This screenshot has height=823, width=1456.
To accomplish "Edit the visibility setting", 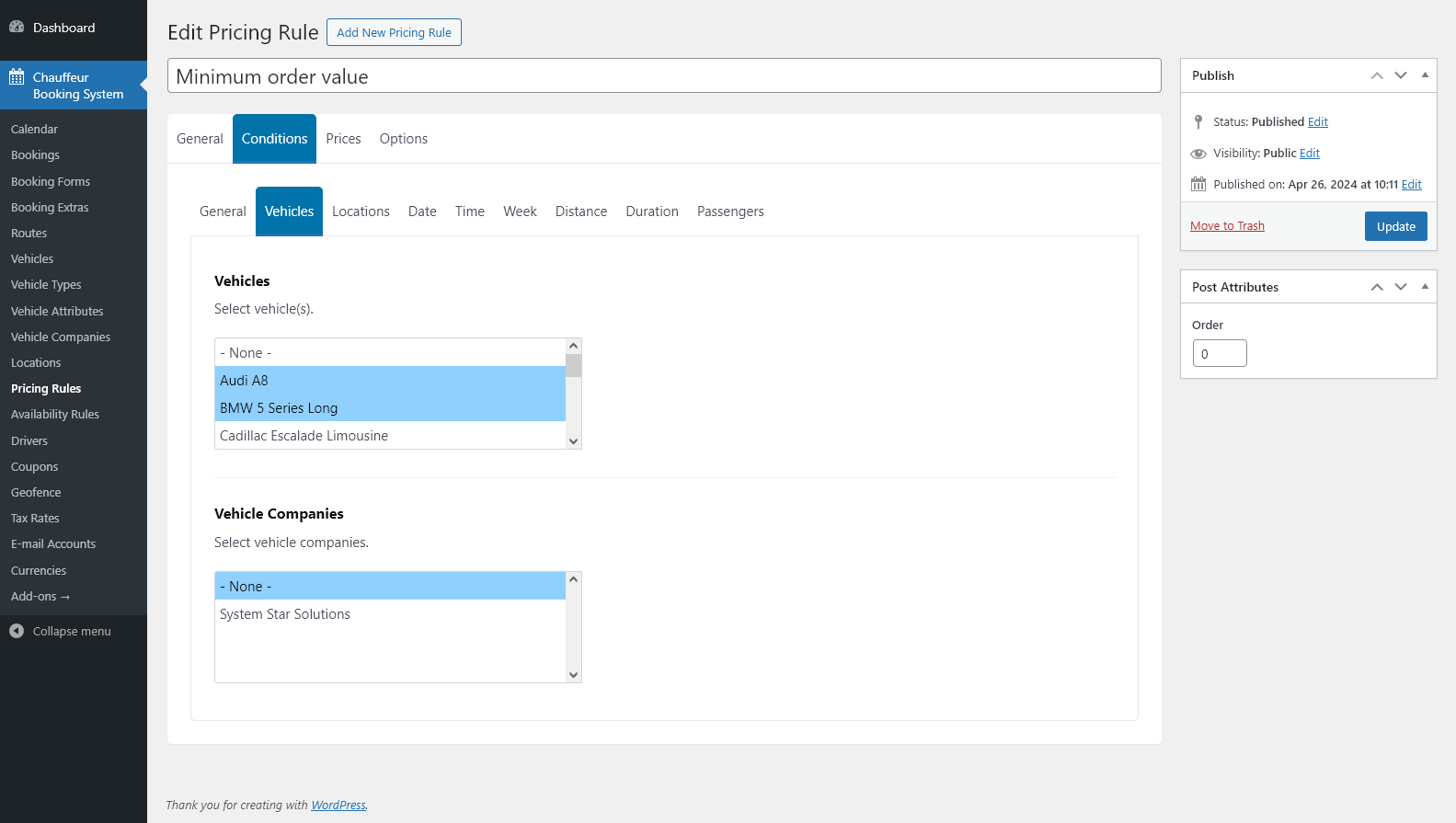I will point(1310,154).
